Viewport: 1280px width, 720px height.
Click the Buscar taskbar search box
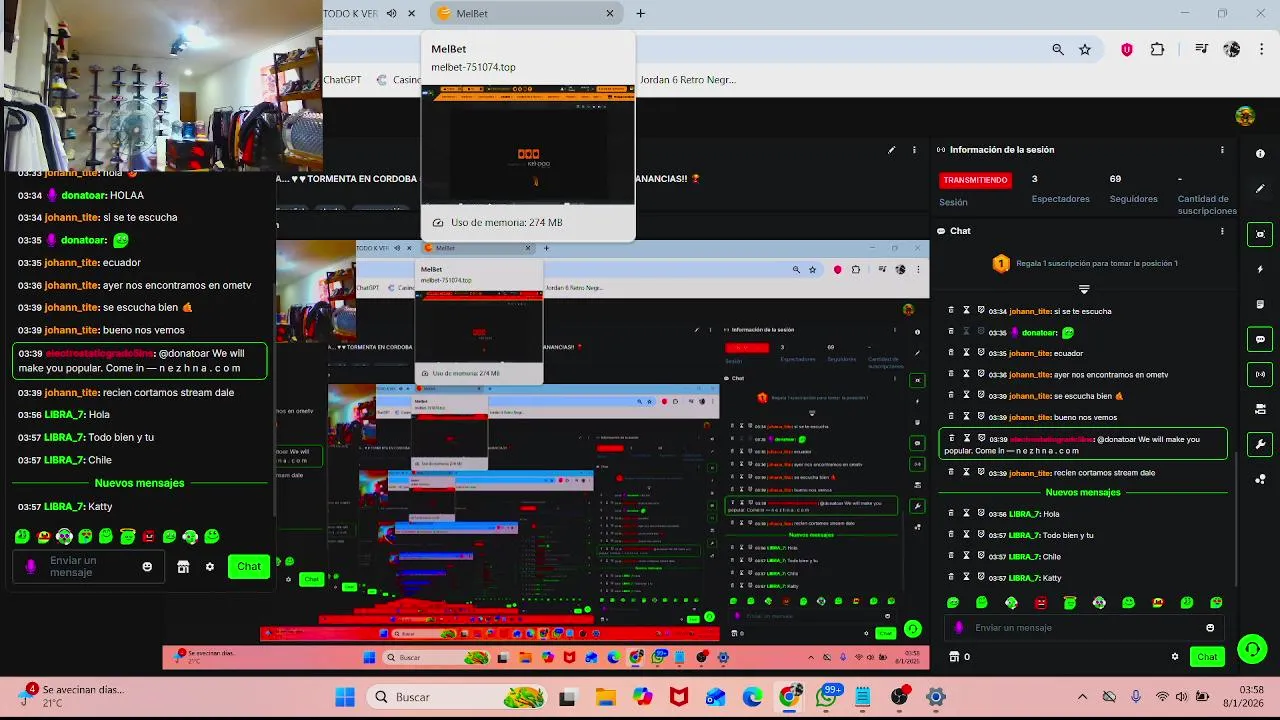455,697
